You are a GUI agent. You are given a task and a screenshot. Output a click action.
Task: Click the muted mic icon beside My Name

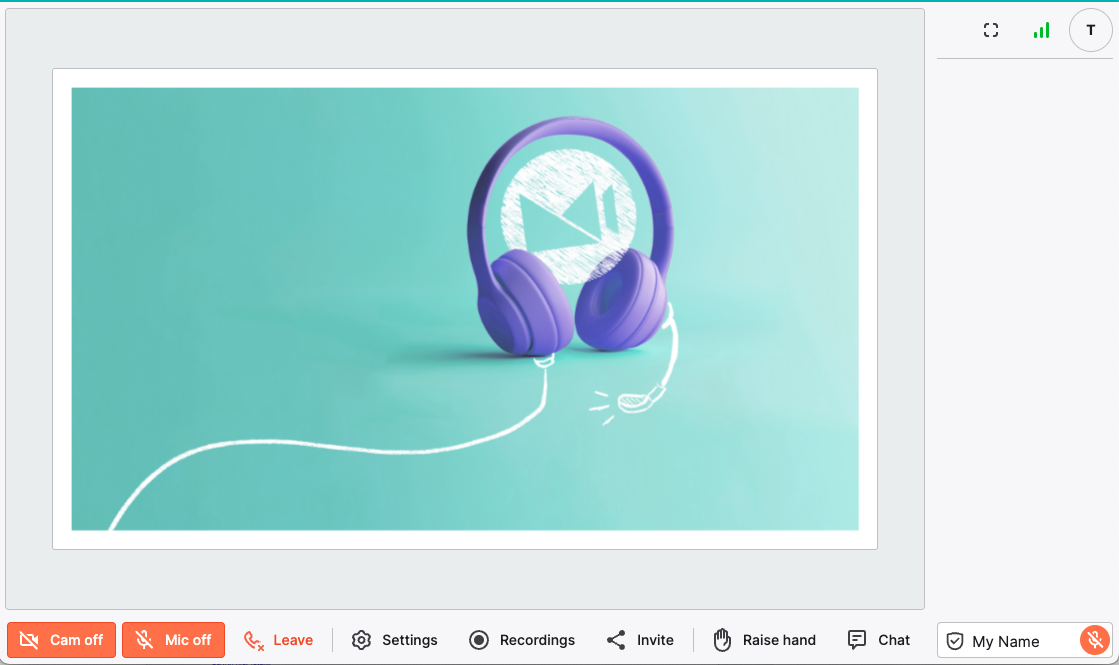(1095, 640)
